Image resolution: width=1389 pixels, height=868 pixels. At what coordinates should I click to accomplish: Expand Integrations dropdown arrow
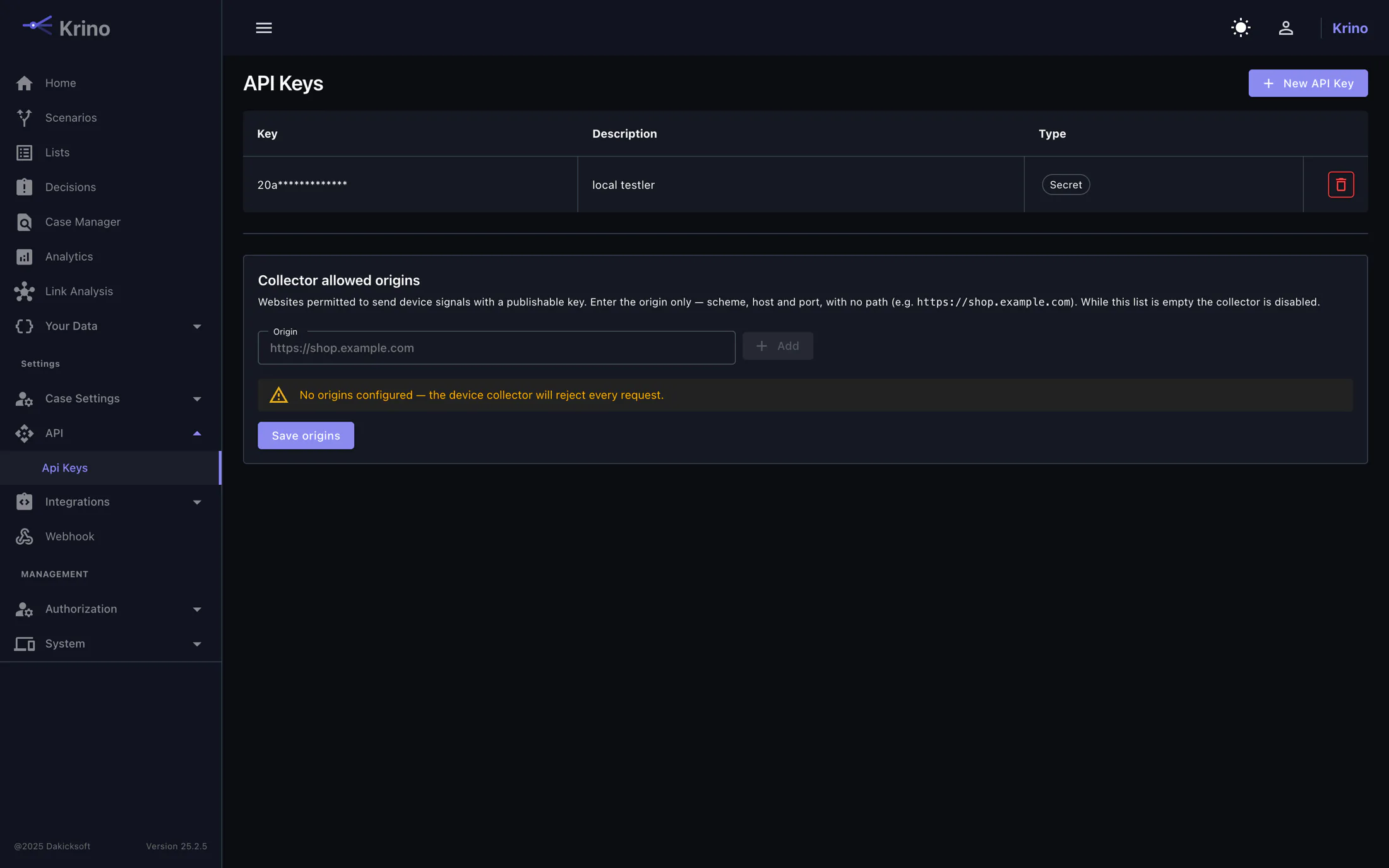coord(197,502)
